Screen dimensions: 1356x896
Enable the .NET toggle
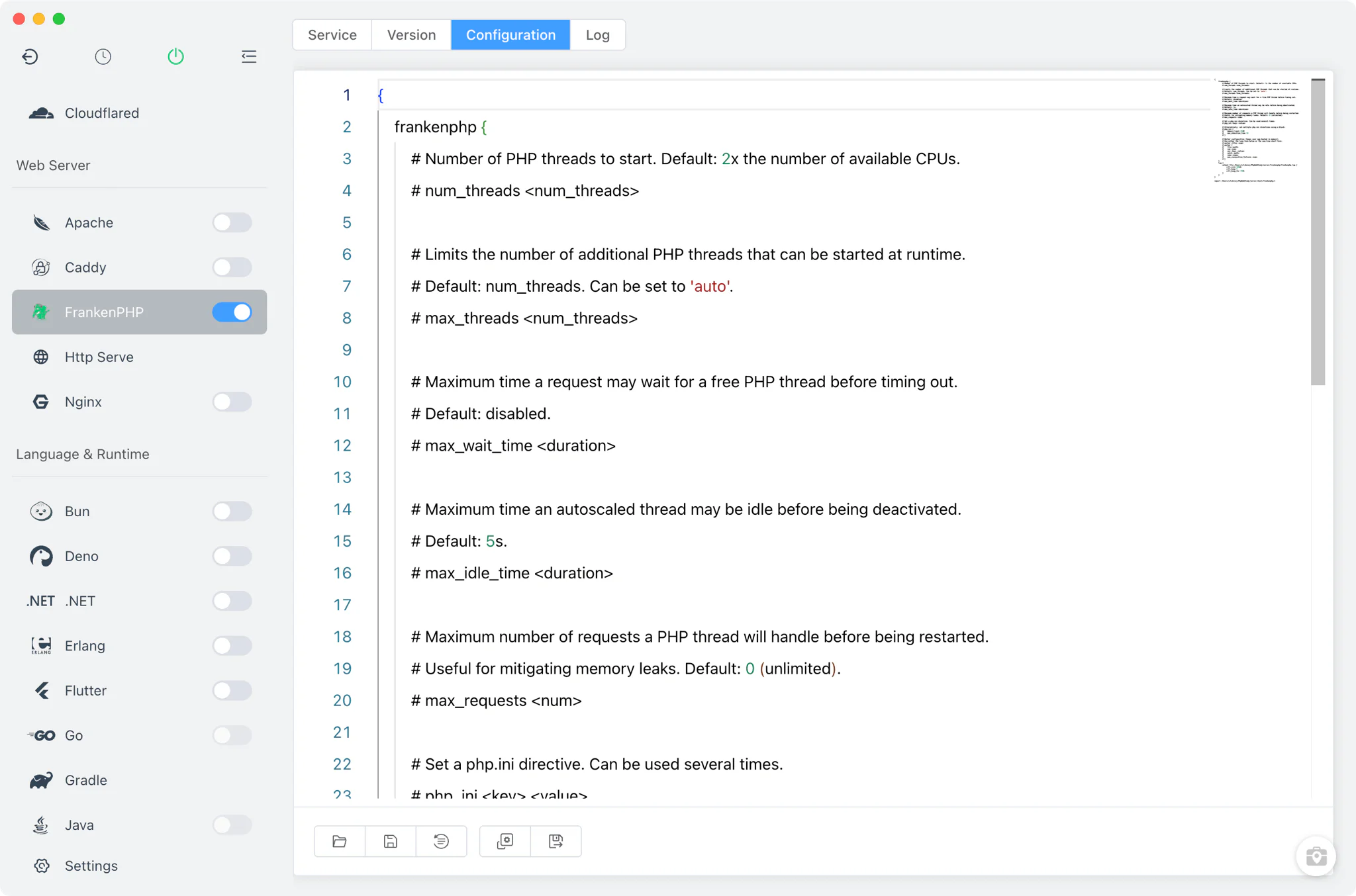[x=232, y=601]
